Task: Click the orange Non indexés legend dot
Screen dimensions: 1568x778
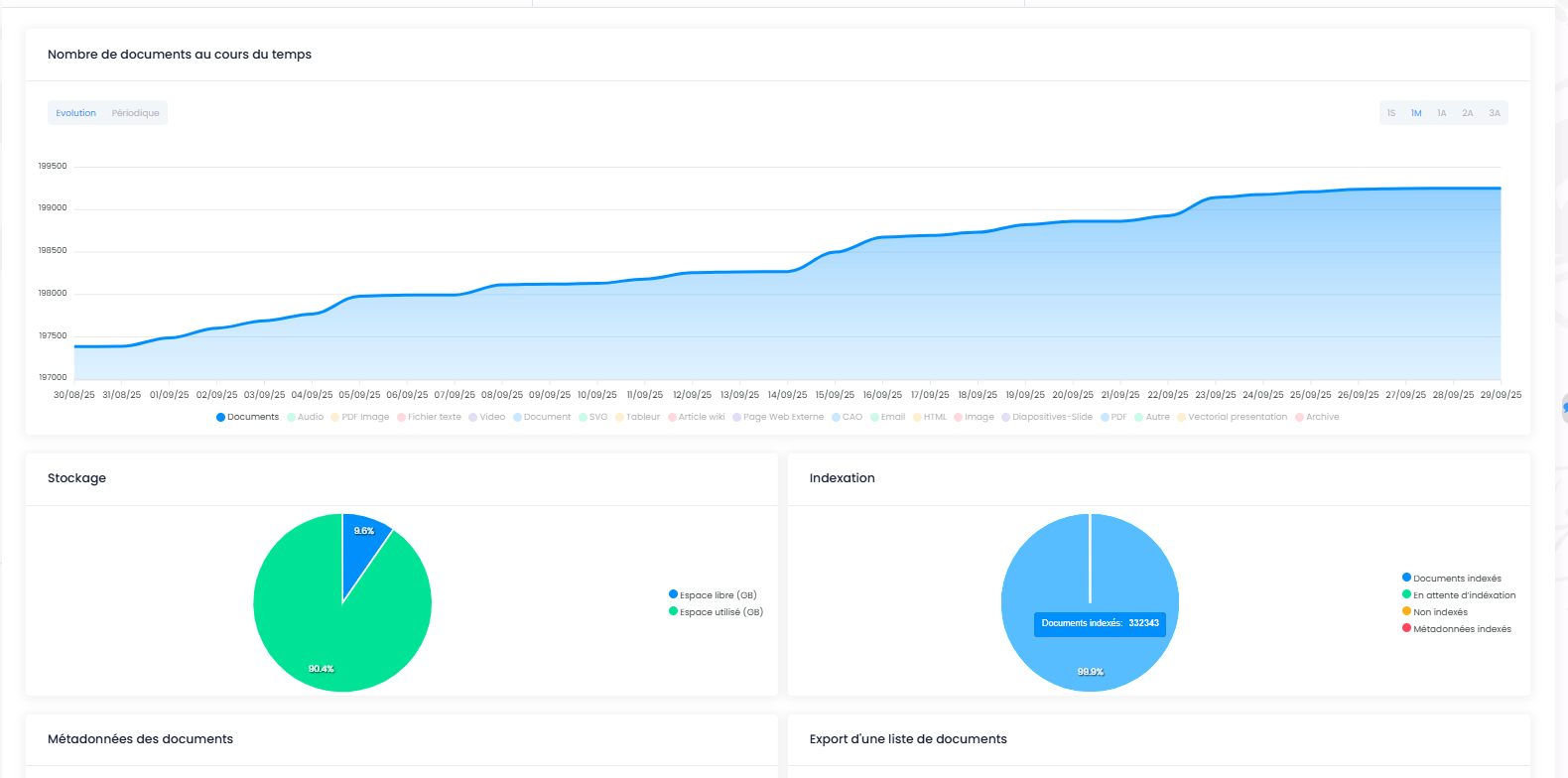Action: pos(1406,611)
